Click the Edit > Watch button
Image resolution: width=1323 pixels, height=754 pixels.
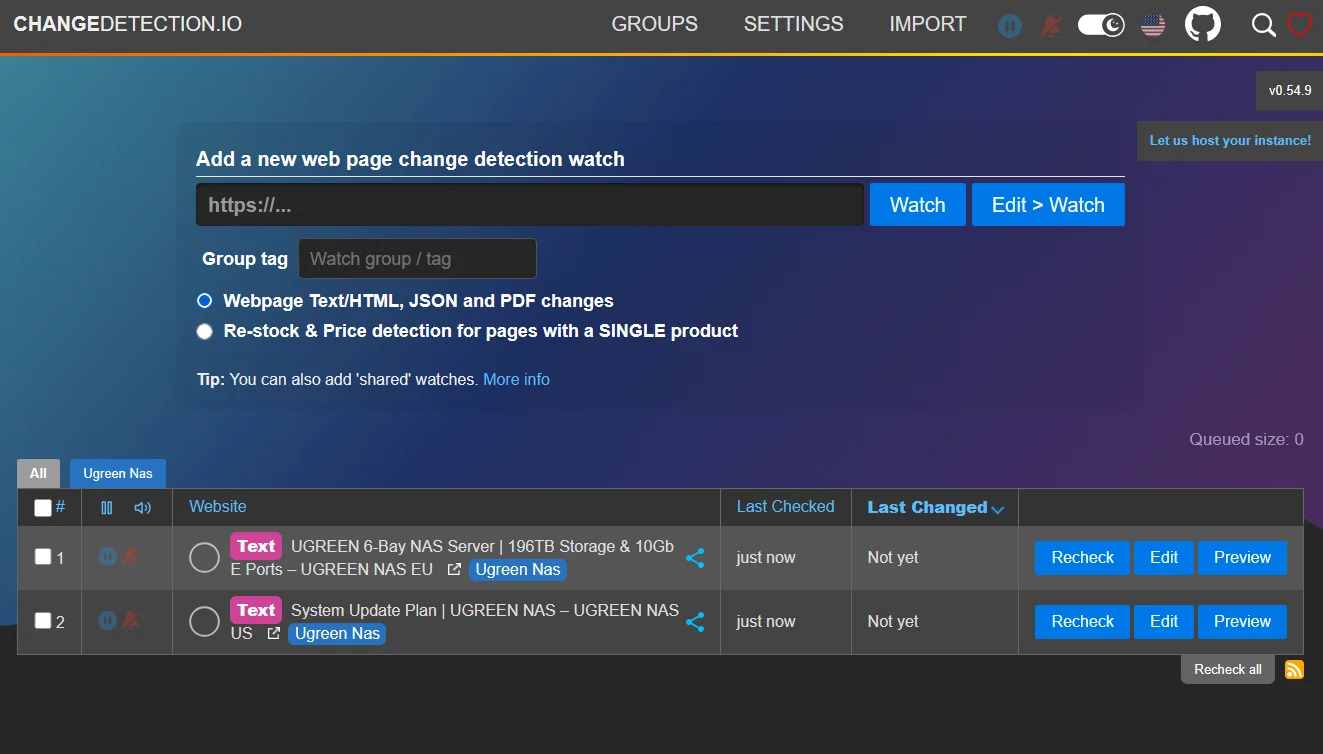1048,205
